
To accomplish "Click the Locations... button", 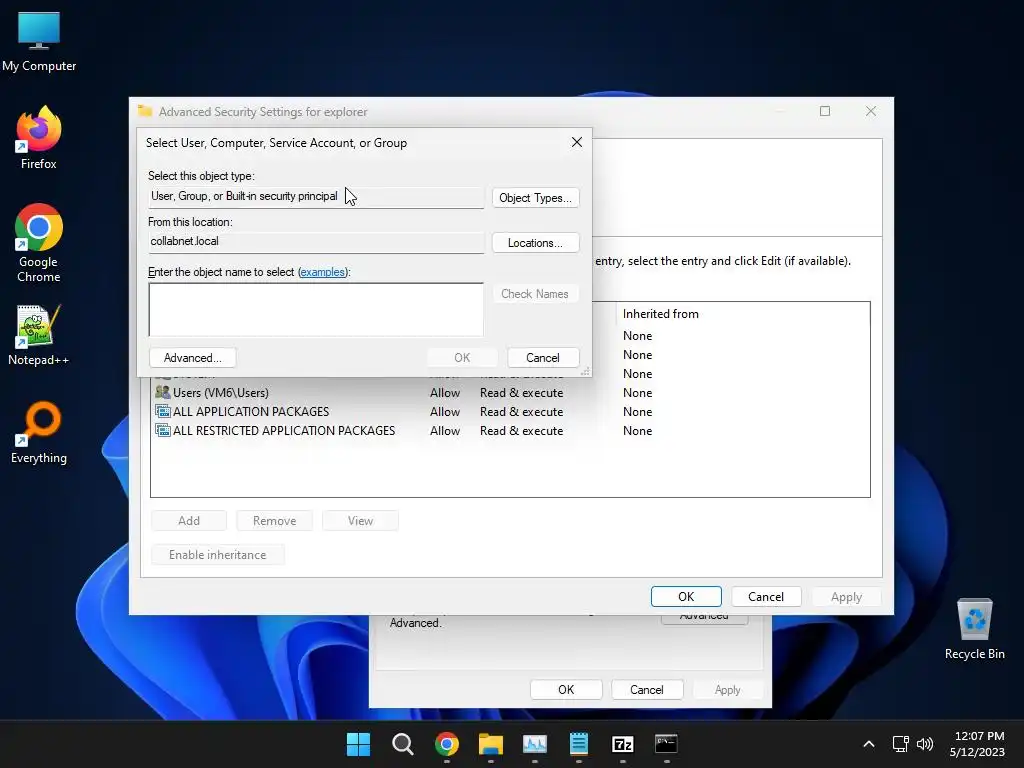I will tap(536, 243).
